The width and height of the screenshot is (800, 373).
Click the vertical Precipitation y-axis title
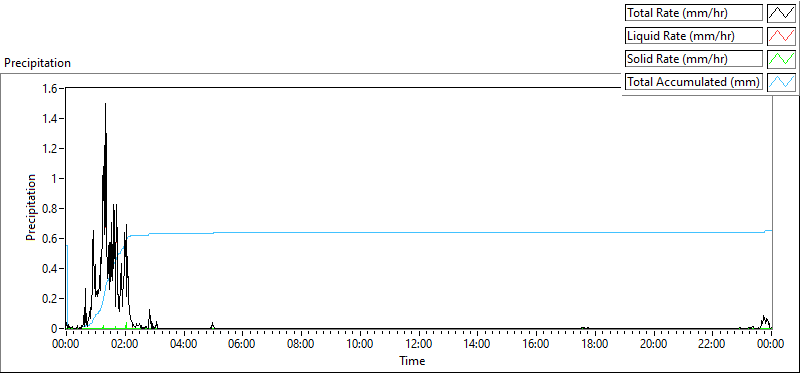[x=31, y=208]
